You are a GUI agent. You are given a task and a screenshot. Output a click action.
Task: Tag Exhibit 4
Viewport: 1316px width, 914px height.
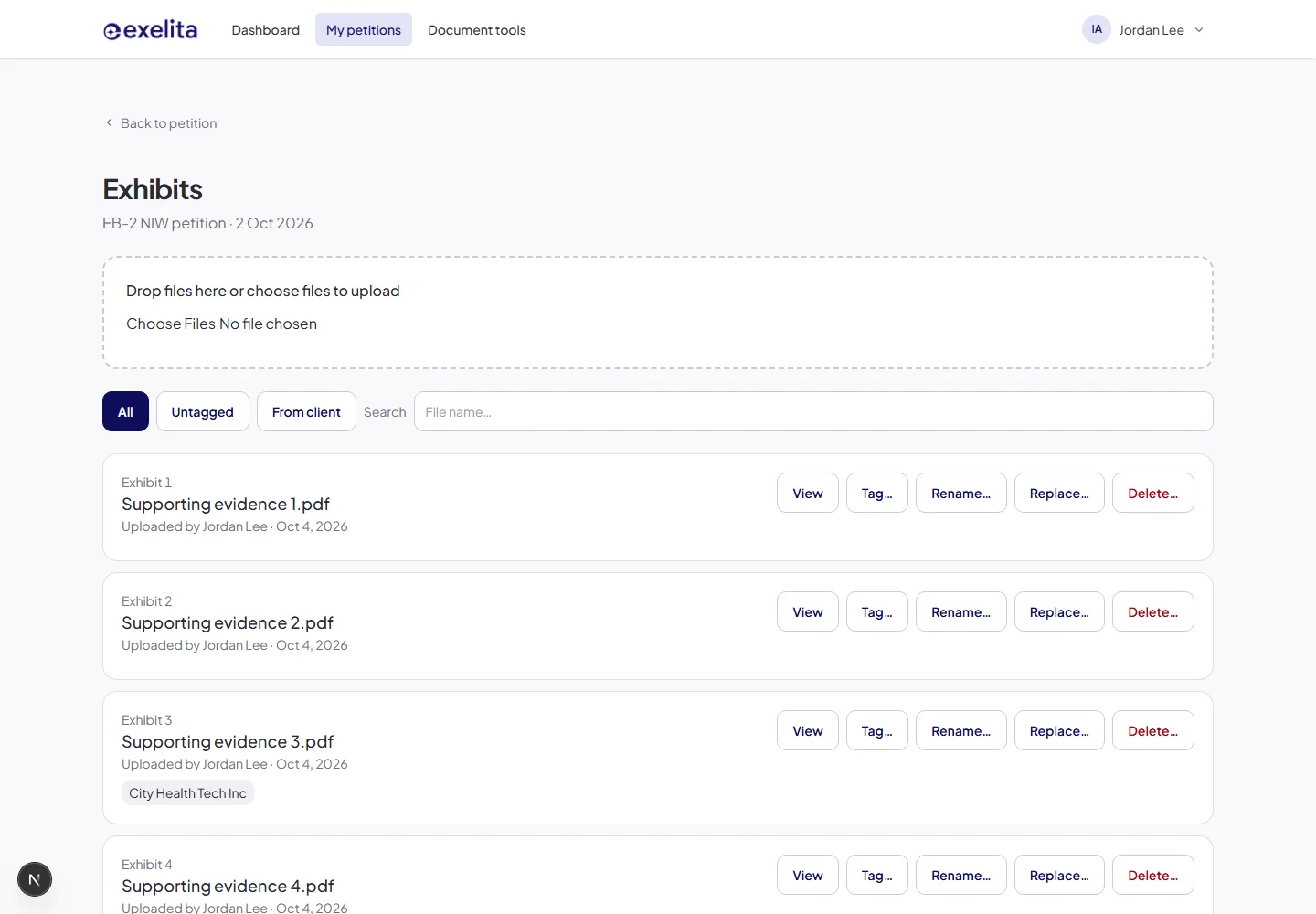877,875
